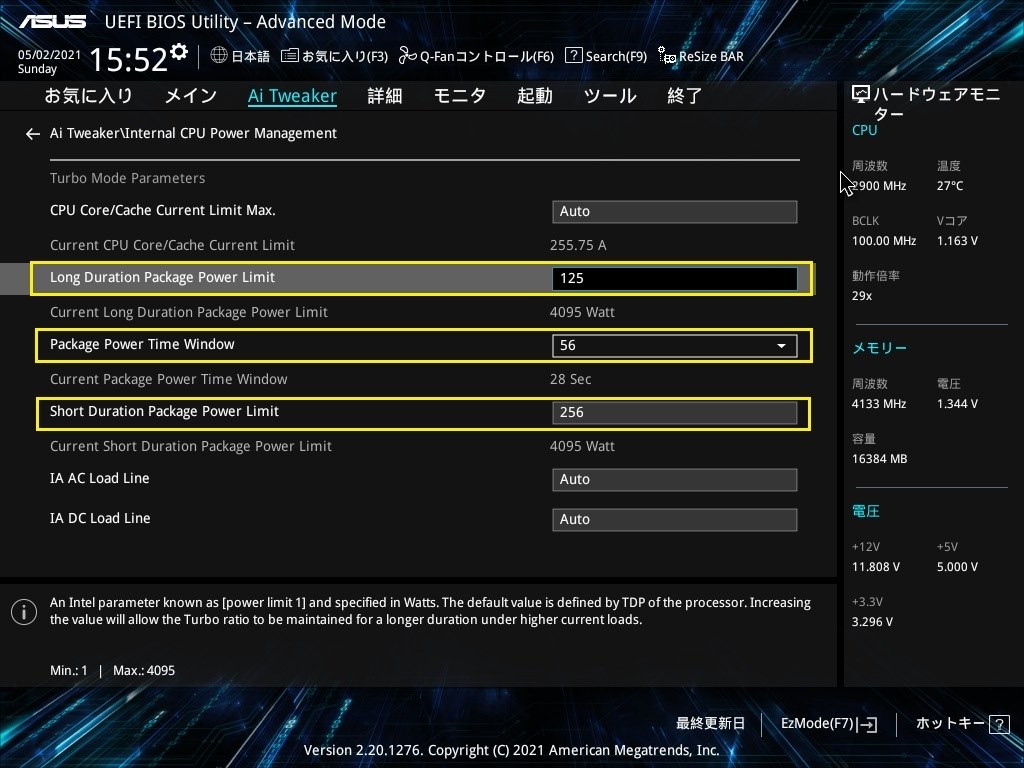
Task: Click Max.: 4095 text
Action: pyautogui.click(x=144, y=671)
